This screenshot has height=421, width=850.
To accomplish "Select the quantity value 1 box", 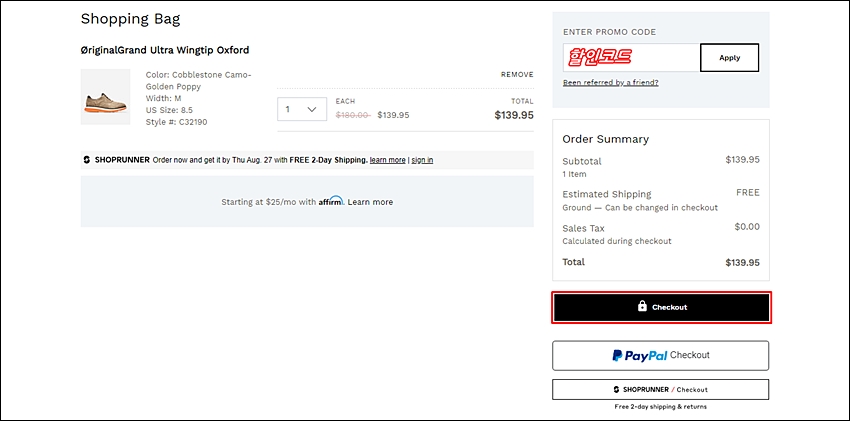I will pyautogui.click(x=302, y=109).
